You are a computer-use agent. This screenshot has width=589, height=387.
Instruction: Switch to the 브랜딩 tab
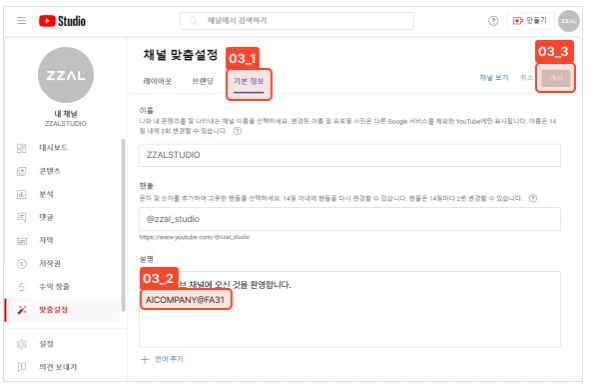pyautogui.click(x=203, y=81)
